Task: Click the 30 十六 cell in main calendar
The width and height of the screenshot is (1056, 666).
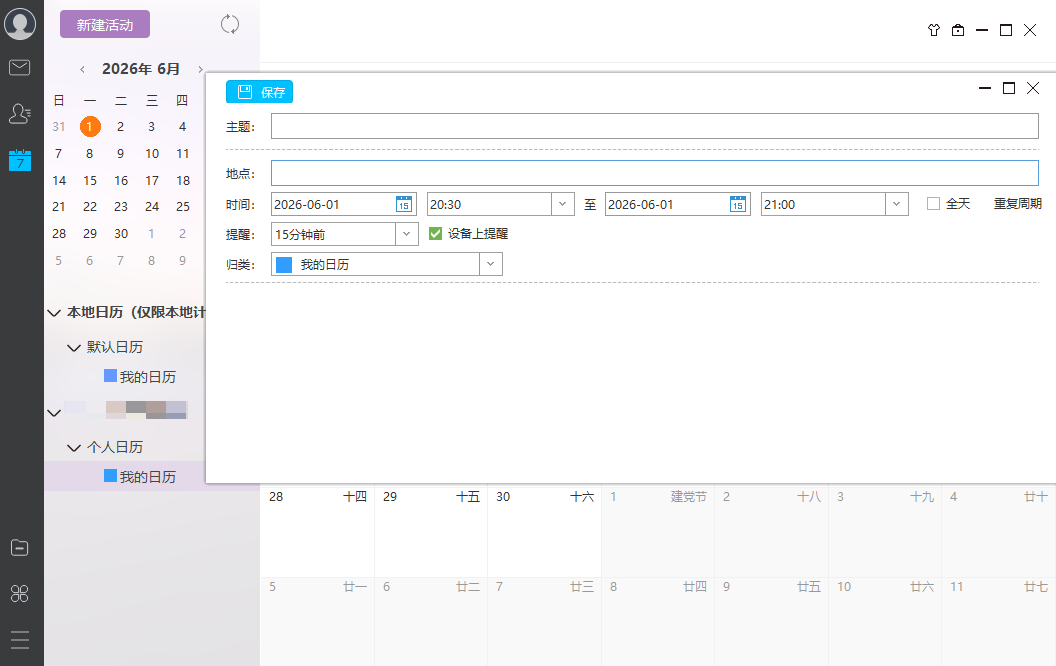Action: pyautogui.click(x=544, y=531)
